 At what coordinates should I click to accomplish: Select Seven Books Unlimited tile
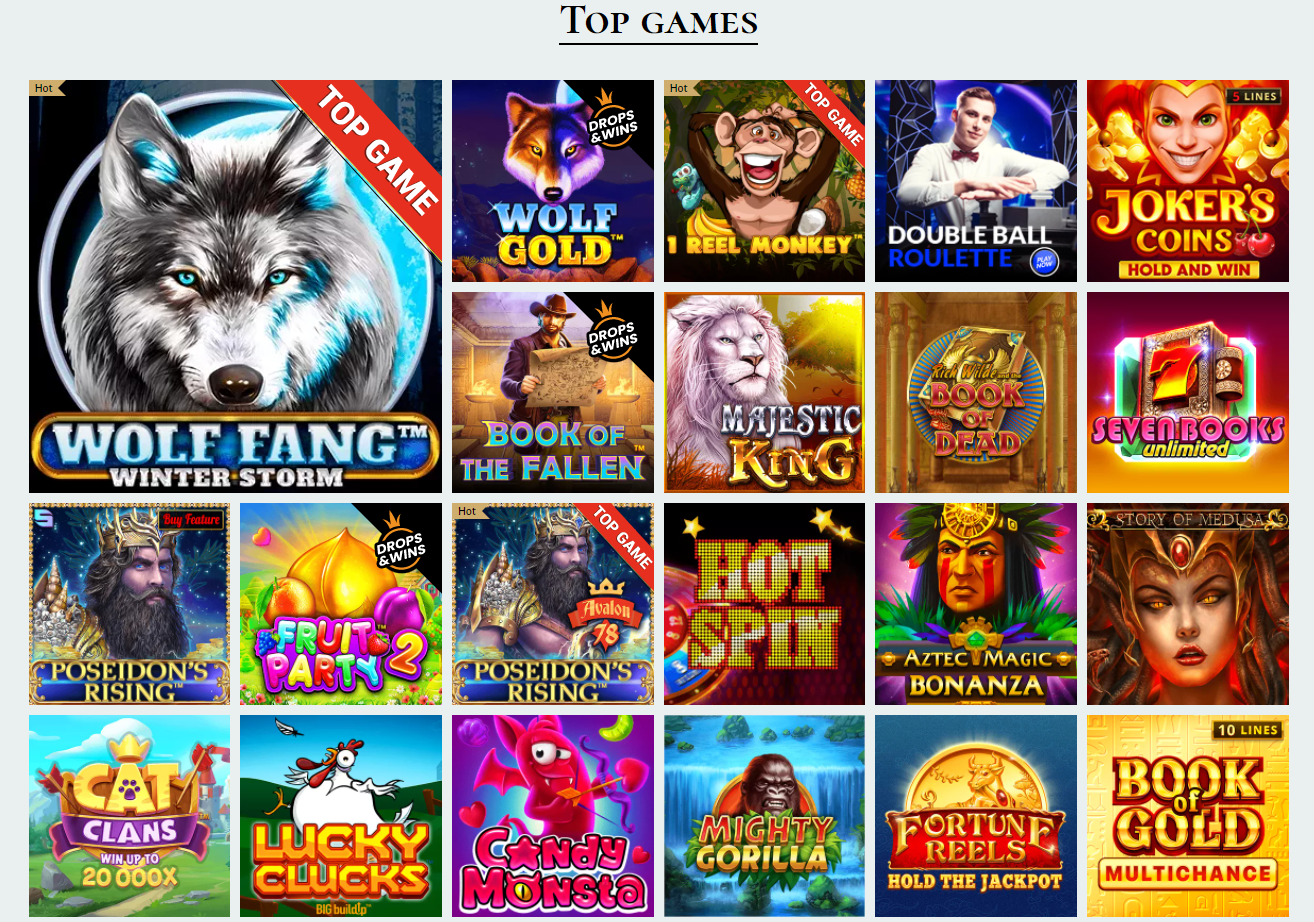(x=1187, y=392)
